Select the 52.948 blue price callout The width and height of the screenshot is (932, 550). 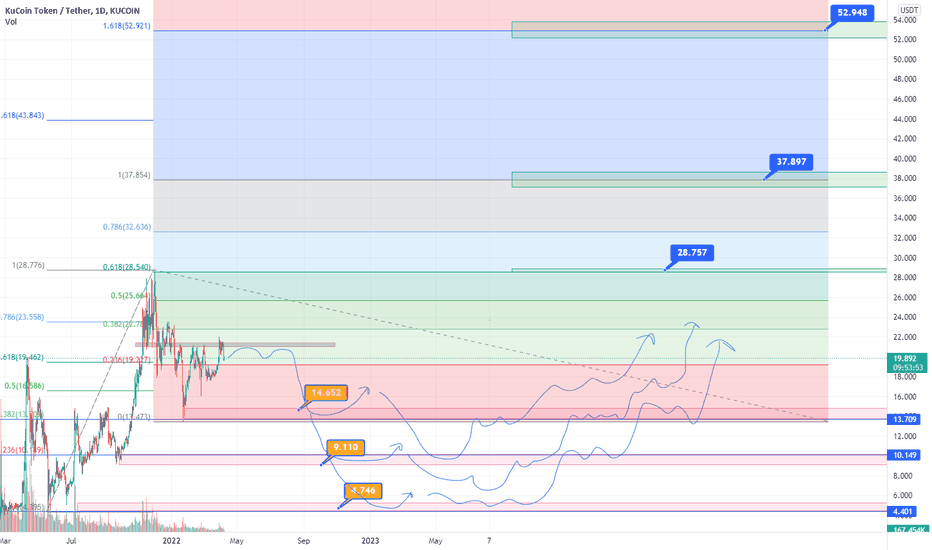pyautogui.click(x=852, y=12)
